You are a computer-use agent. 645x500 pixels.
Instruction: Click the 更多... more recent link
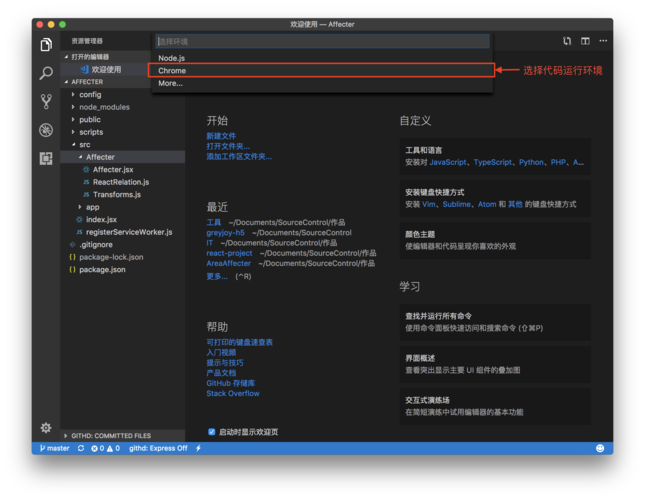(217, 276)
